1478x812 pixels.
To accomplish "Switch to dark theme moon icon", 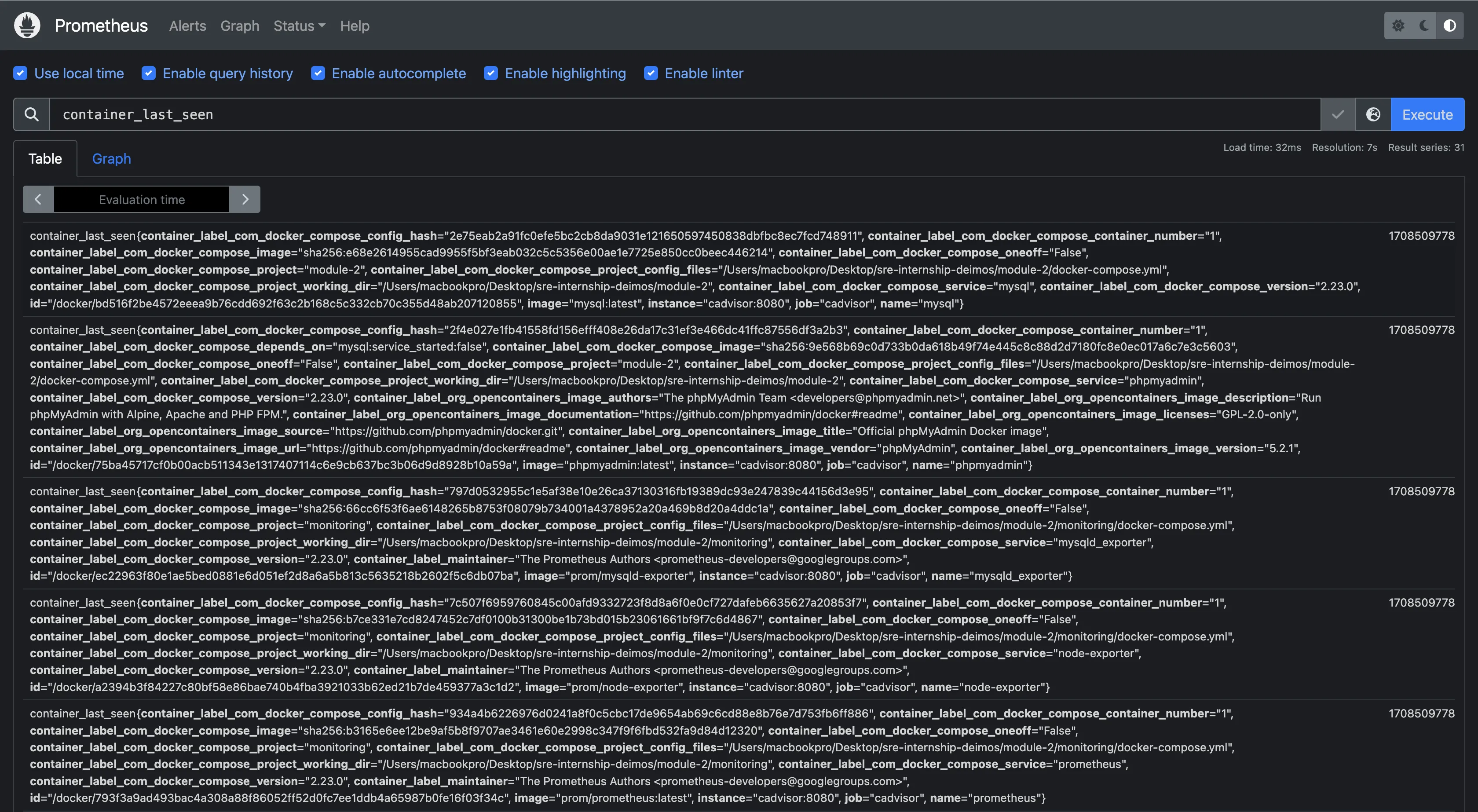I will pyautogui.click(x=1424, y=25).
